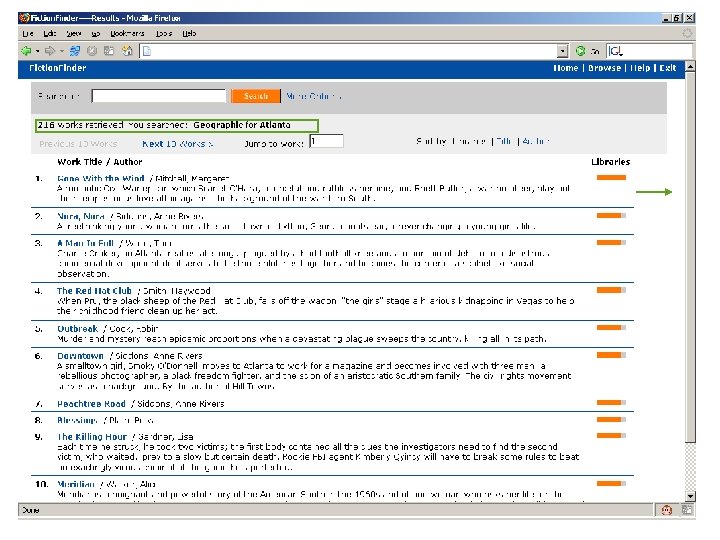Click the red status bar icon
Viewport: 720px width, 540px height.
(667, 510)
